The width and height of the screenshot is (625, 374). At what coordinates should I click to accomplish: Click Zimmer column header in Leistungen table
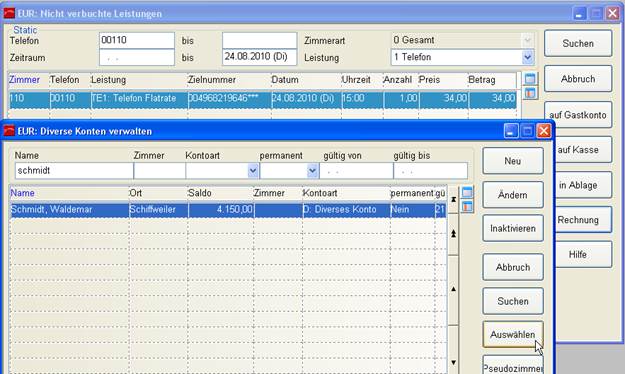[x=29, y=80]
